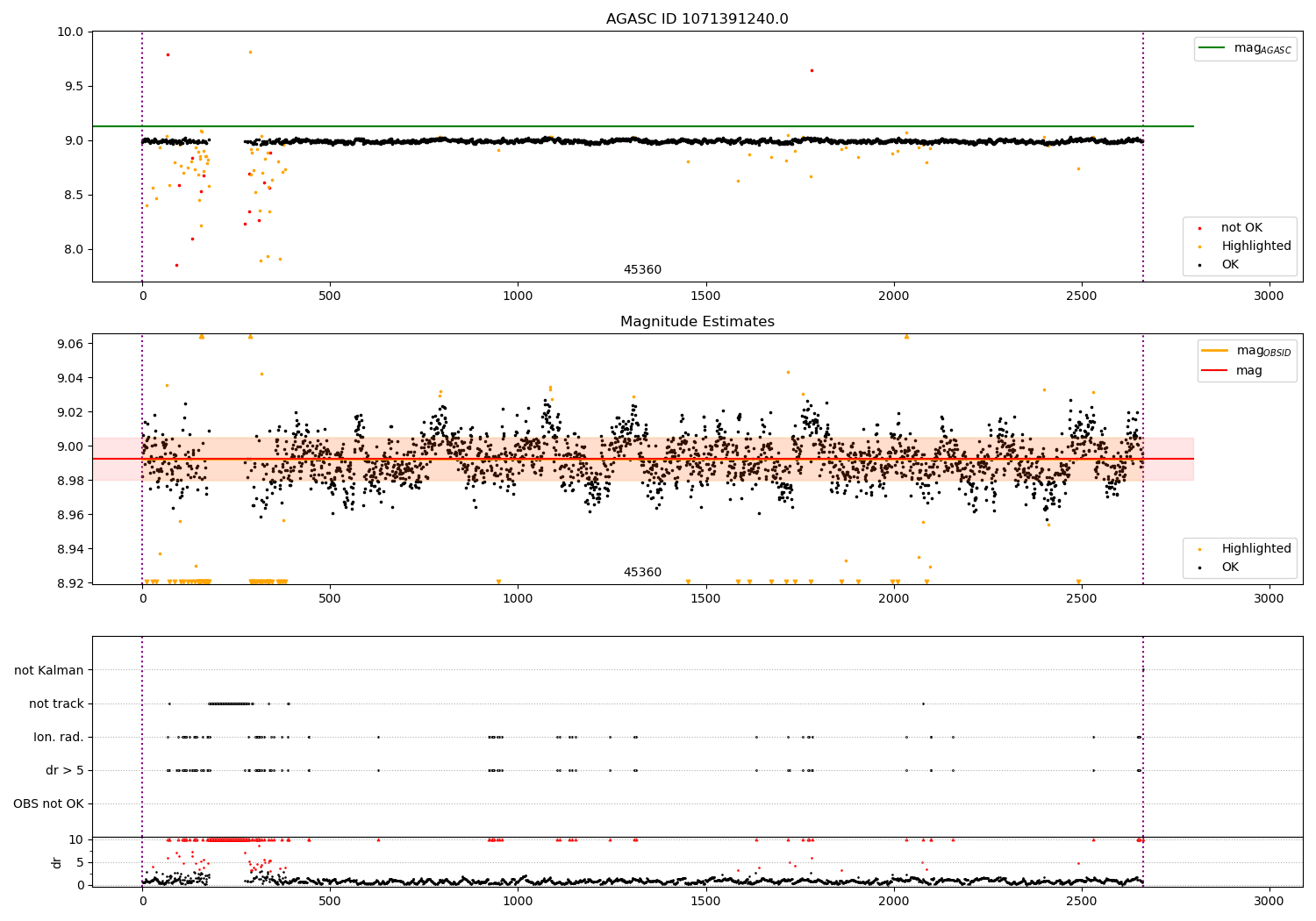Viewport: 1316px width, 921px height.
Task: Click the 10.0 y-axis tick label
Action: tap(69, 32)
